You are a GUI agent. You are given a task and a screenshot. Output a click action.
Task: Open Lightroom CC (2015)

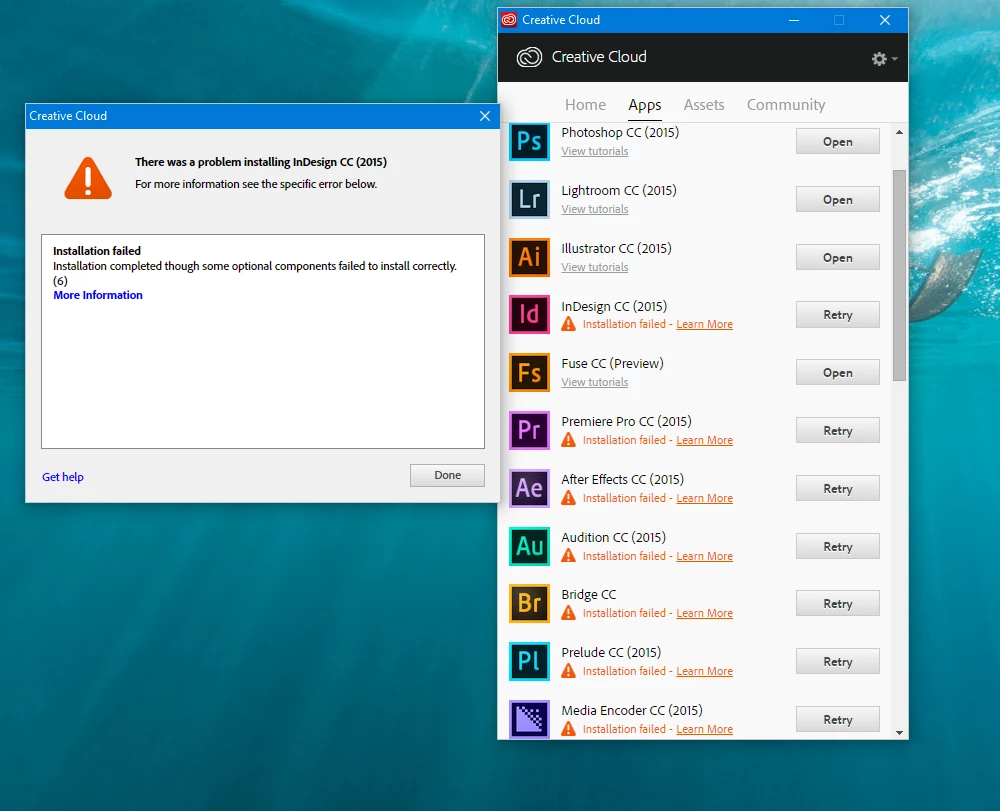click(x=837, y=200)
